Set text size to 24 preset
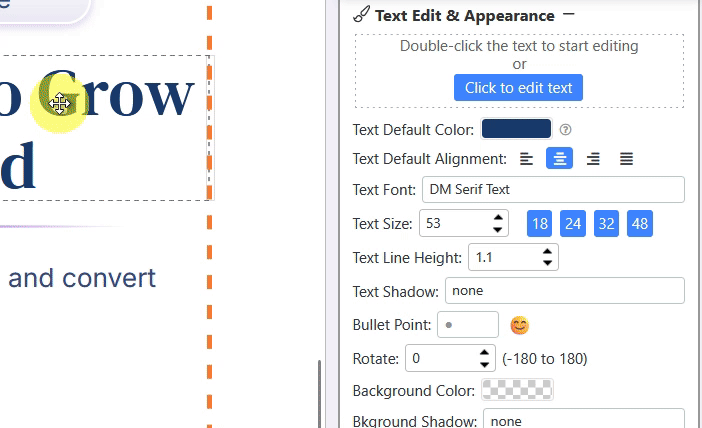Viewport: 702px width, 428px height. [x=573, y=224]
